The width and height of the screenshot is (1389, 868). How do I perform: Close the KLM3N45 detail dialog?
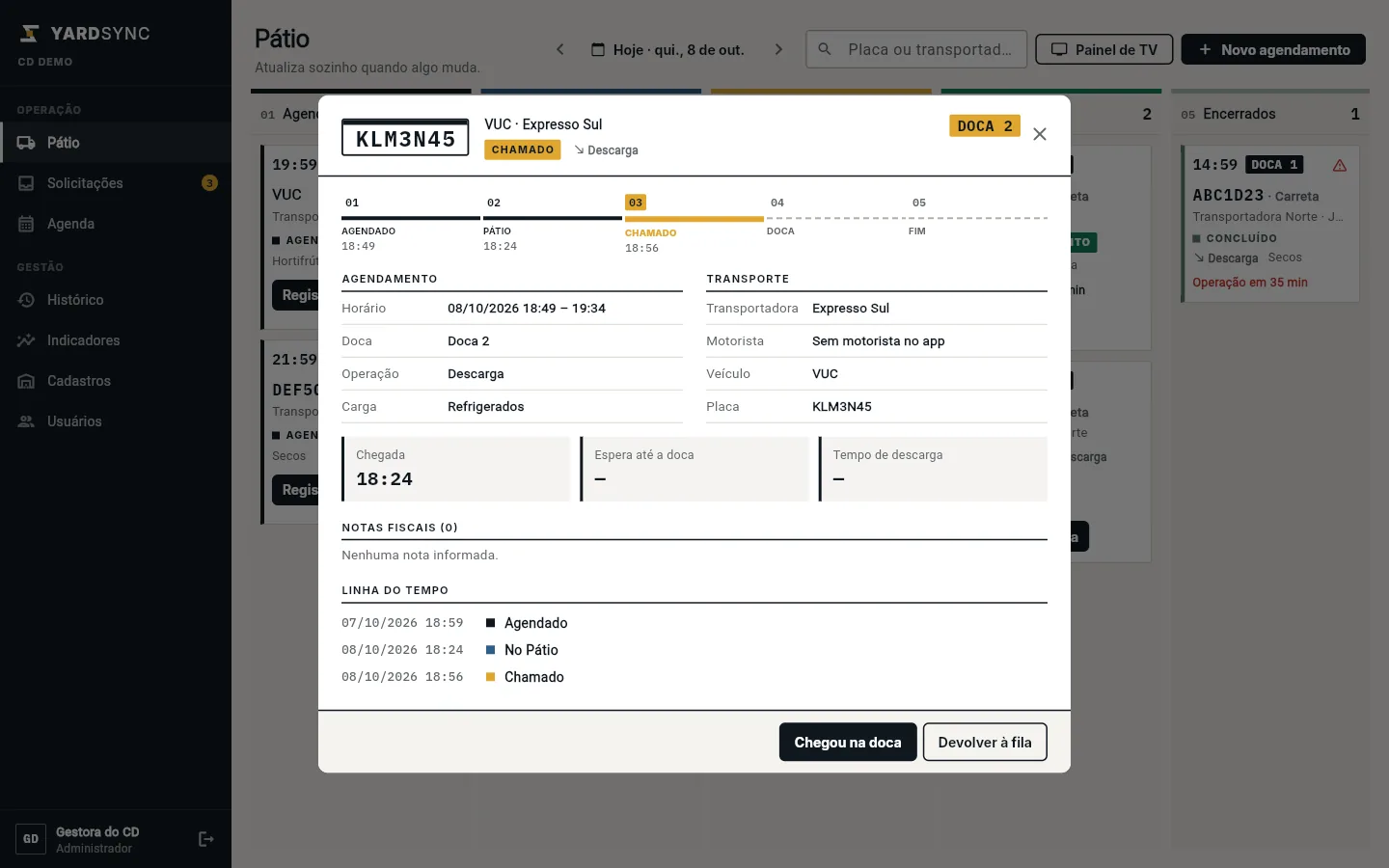1040,134
